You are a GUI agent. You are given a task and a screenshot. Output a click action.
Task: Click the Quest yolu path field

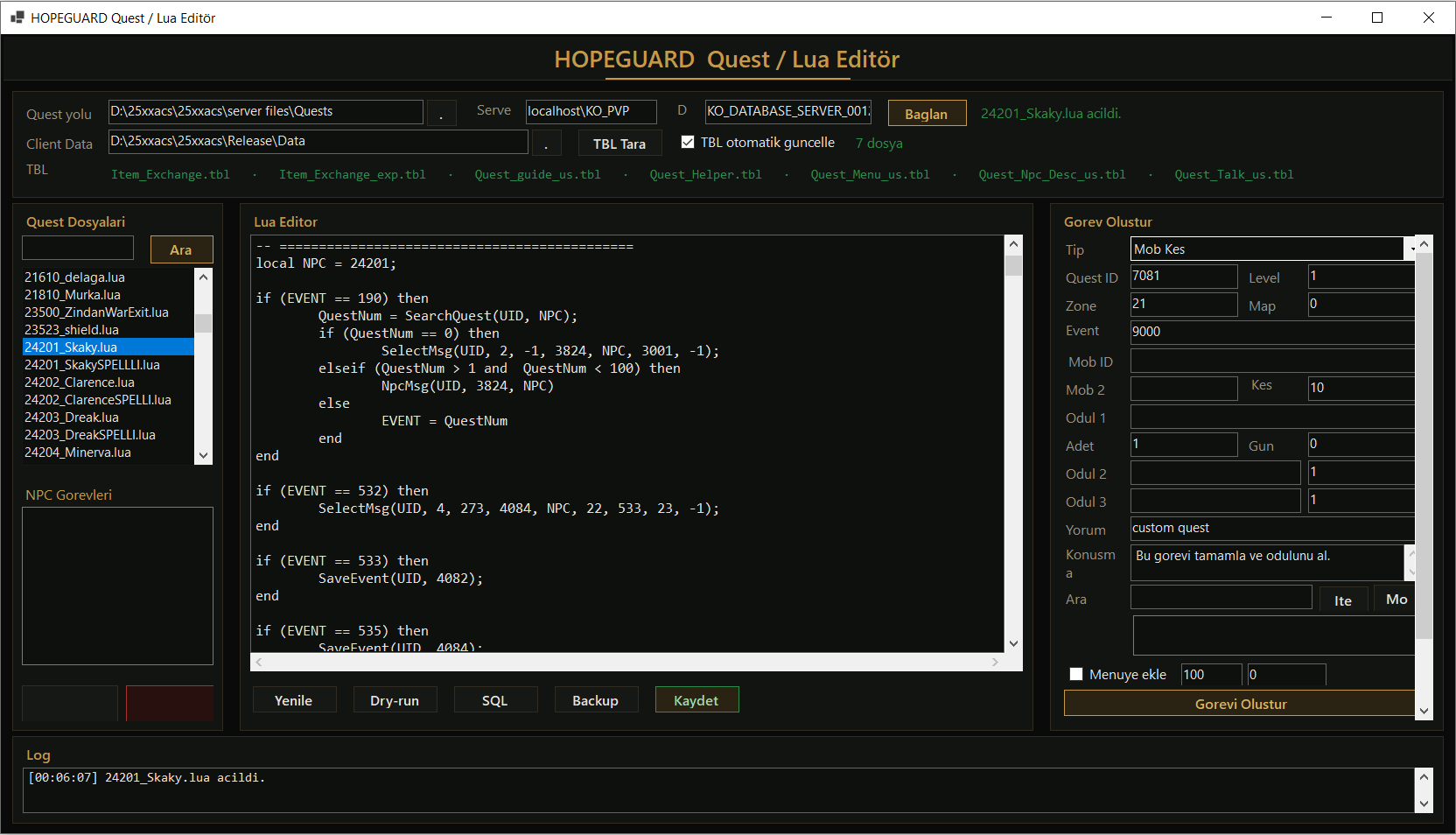point(265,111)
